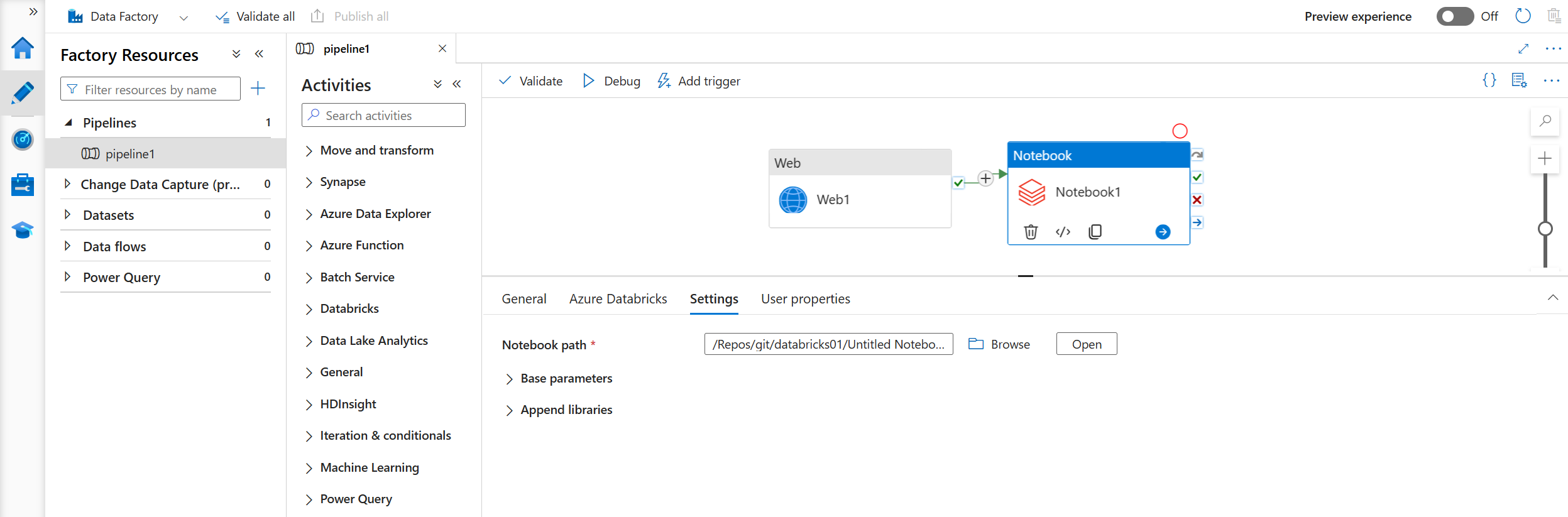Expand Change Data Capture section

tap(68, 184)
